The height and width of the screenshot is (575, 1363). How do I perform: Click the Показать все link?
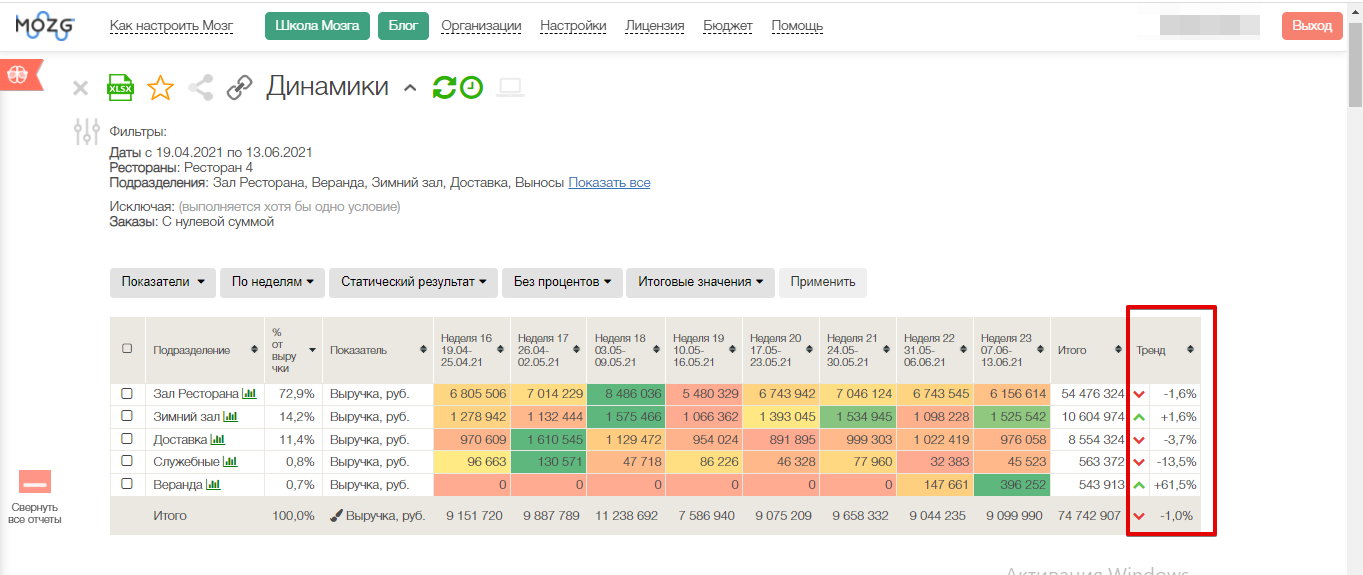[x=609, y=183]
